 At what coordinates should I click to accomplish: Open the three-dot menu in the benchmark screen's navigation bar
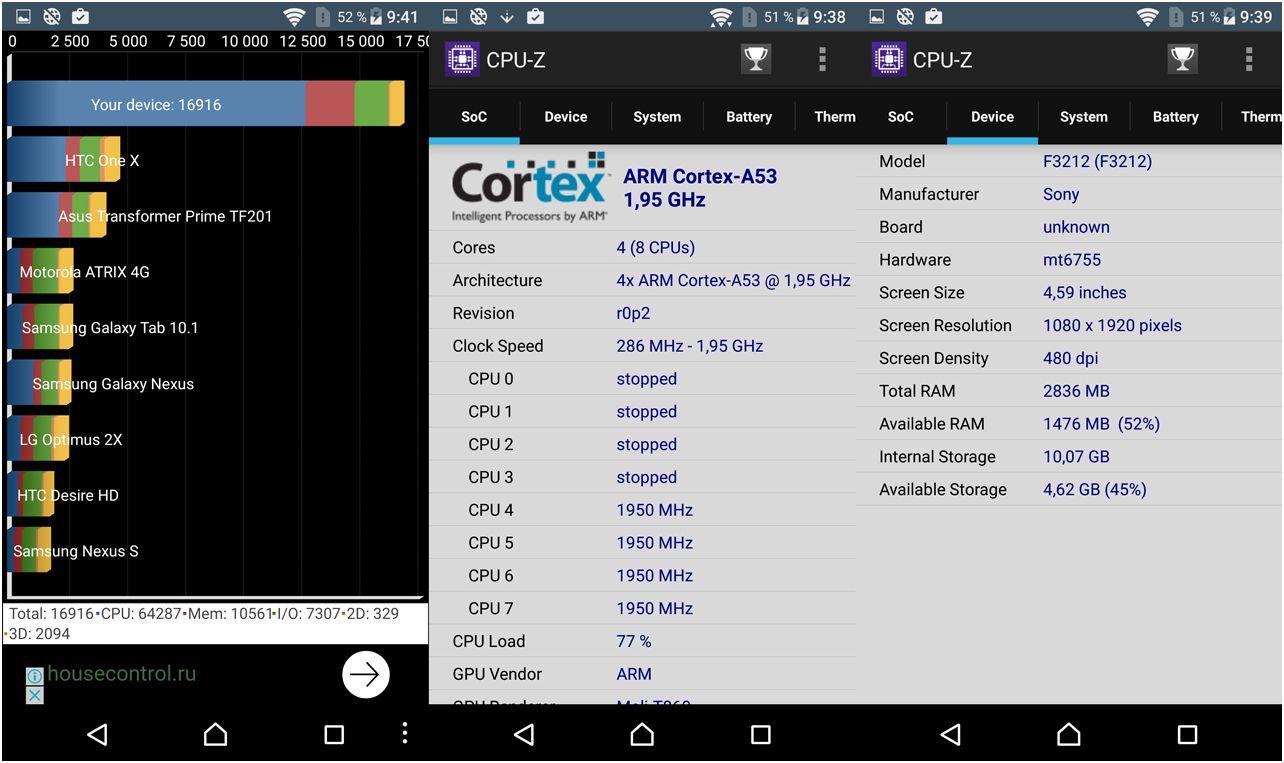[404, 734]
